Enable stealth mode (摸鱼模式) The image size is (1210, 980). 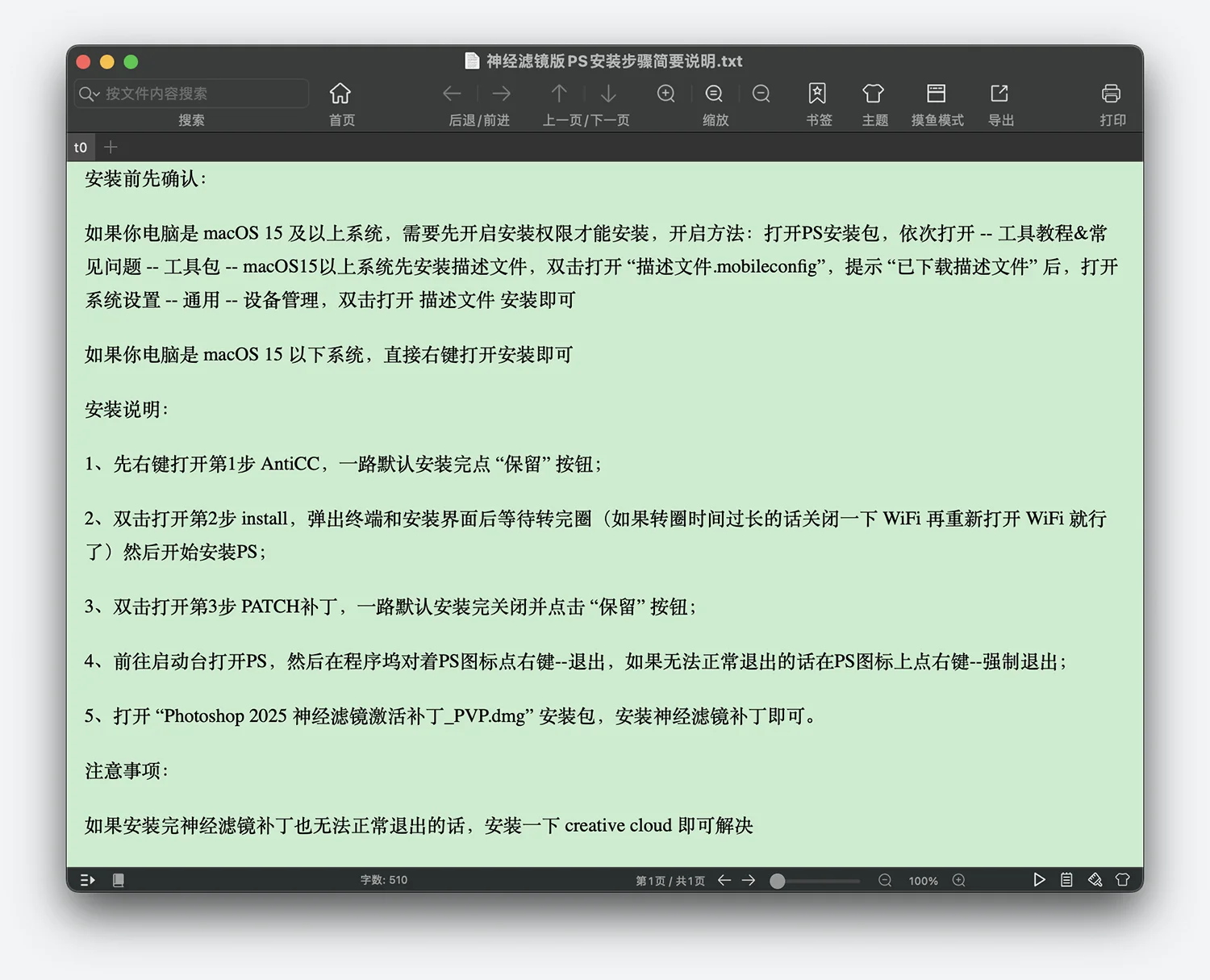[x=936, y=94]
